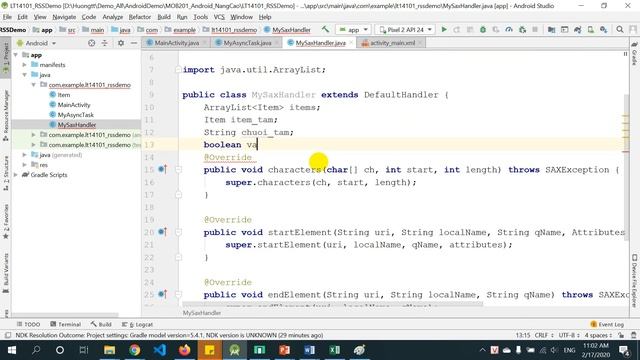Open the Android view selector dropdown

tap(36, 43)
